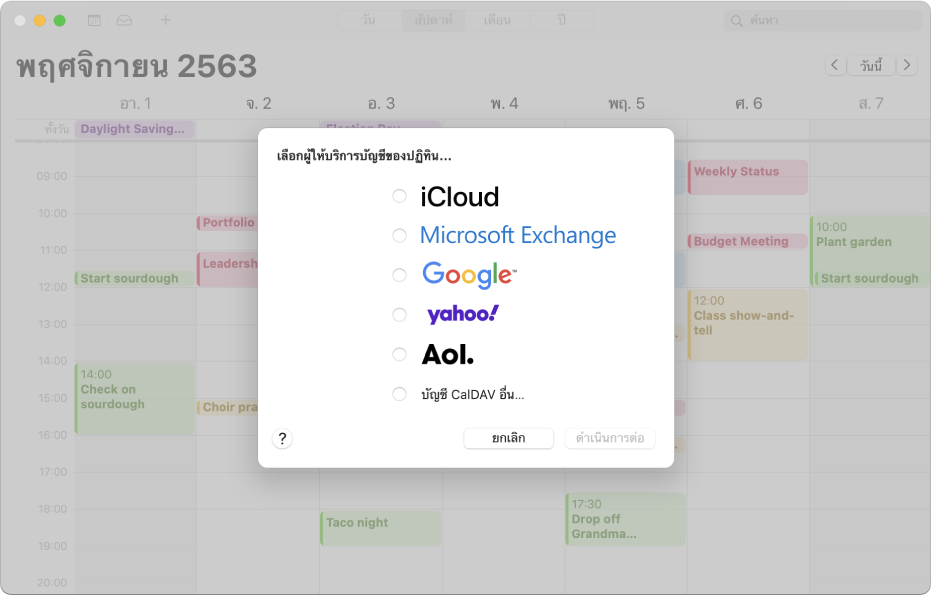The height and width of the screenshot is (596, 931).
Task: Click the Microsoft Exchange logo
Action: point(518,235)
